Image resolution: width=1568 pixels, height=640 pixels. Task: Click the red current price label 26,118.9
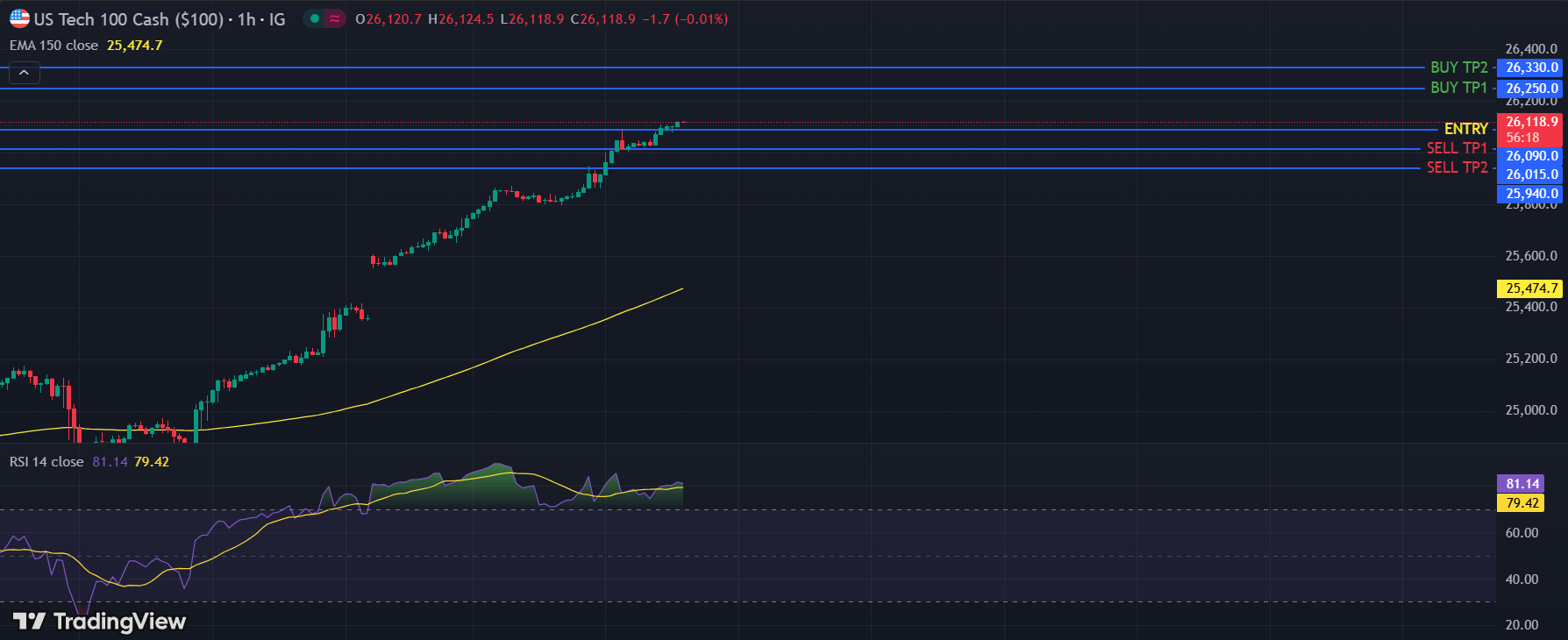coord(1530,123)
